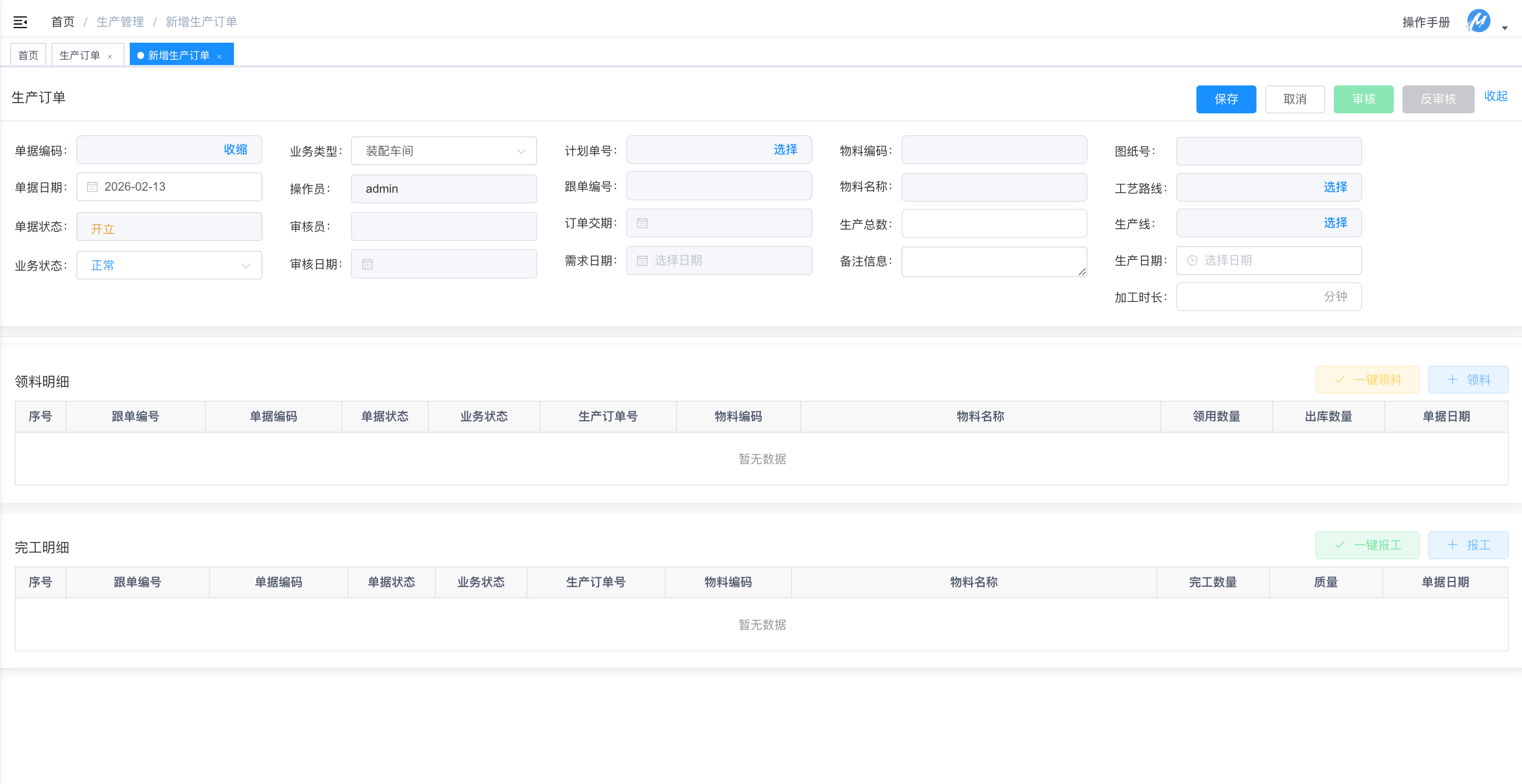
Task: Click the 保存 button
Action: [x=1225, y=99]
